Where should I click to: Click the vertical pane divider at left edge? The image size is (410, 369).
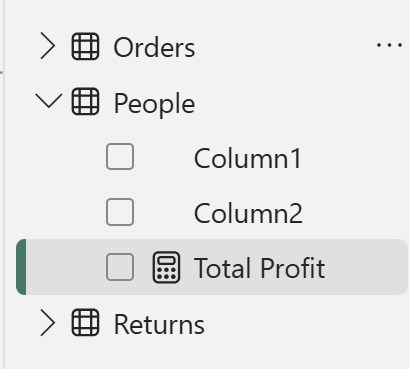pos(4,184)
